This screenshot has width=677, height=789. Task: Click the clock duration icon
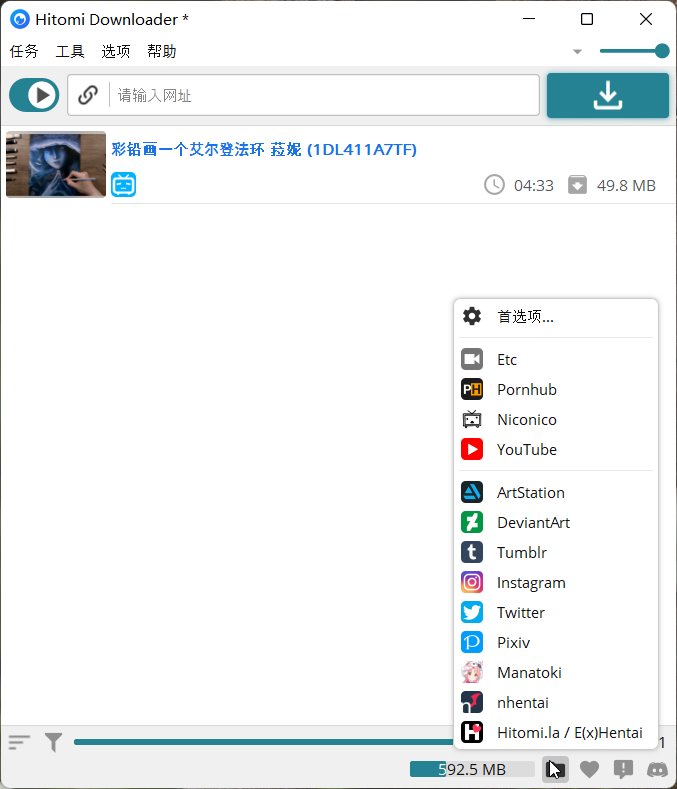pyautogui.click(x=494, y=185)
